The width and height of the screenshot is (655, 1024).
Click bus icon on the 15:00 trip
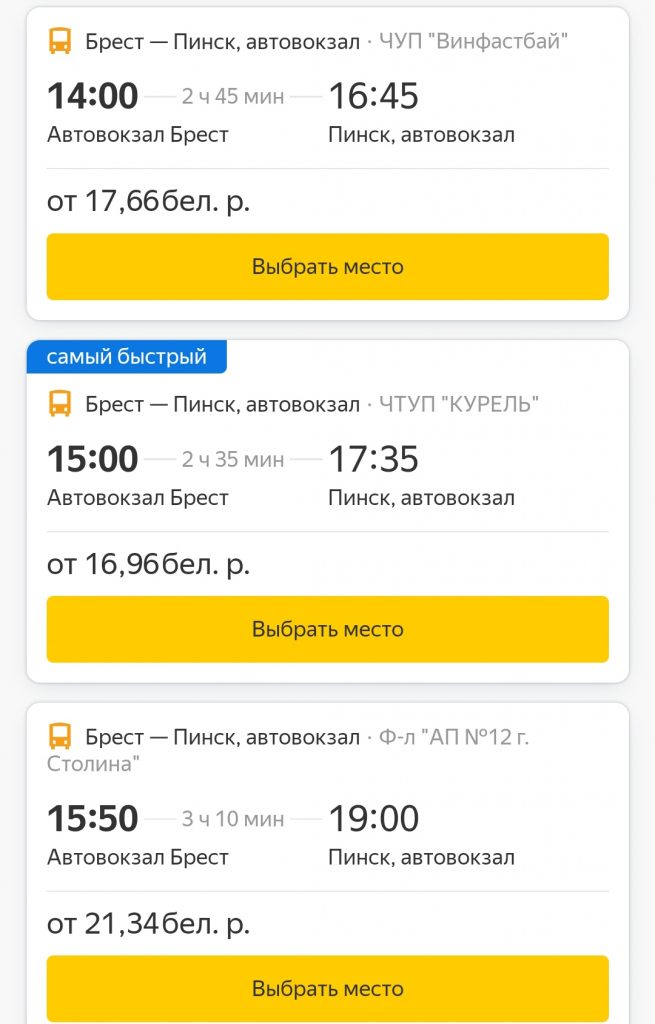[60, 404]
